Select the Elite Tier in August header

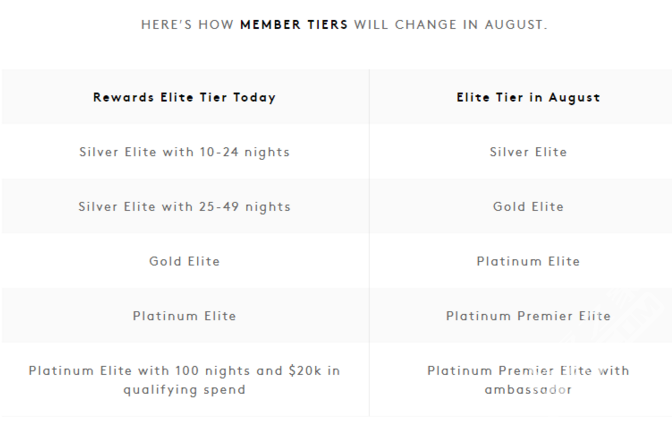[x=528, y=97]
